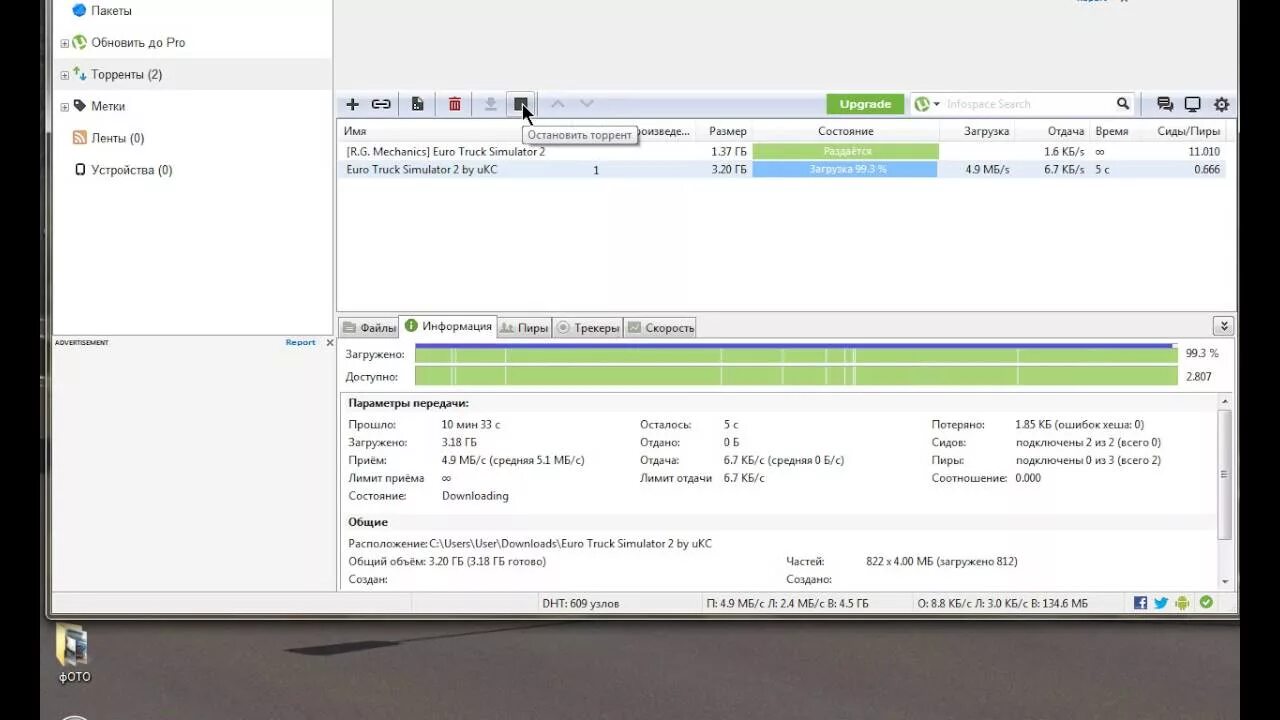Viewport: 1280px width, 720px height.
Task: Click the green Upgrade button
Action: click(x=865, y=104)
